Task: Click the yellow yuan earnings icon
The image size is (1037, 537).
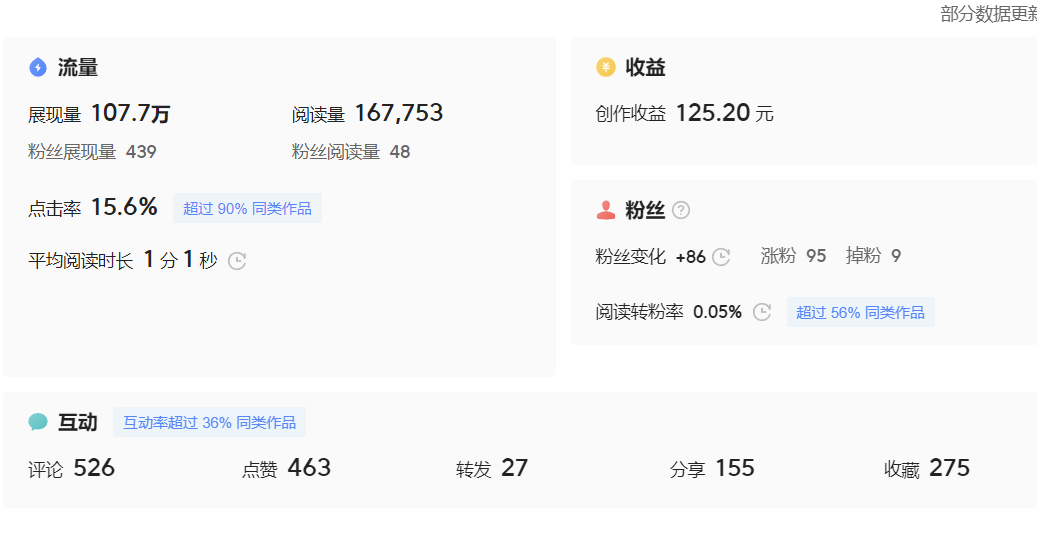Action: click(x=606, y=68)
